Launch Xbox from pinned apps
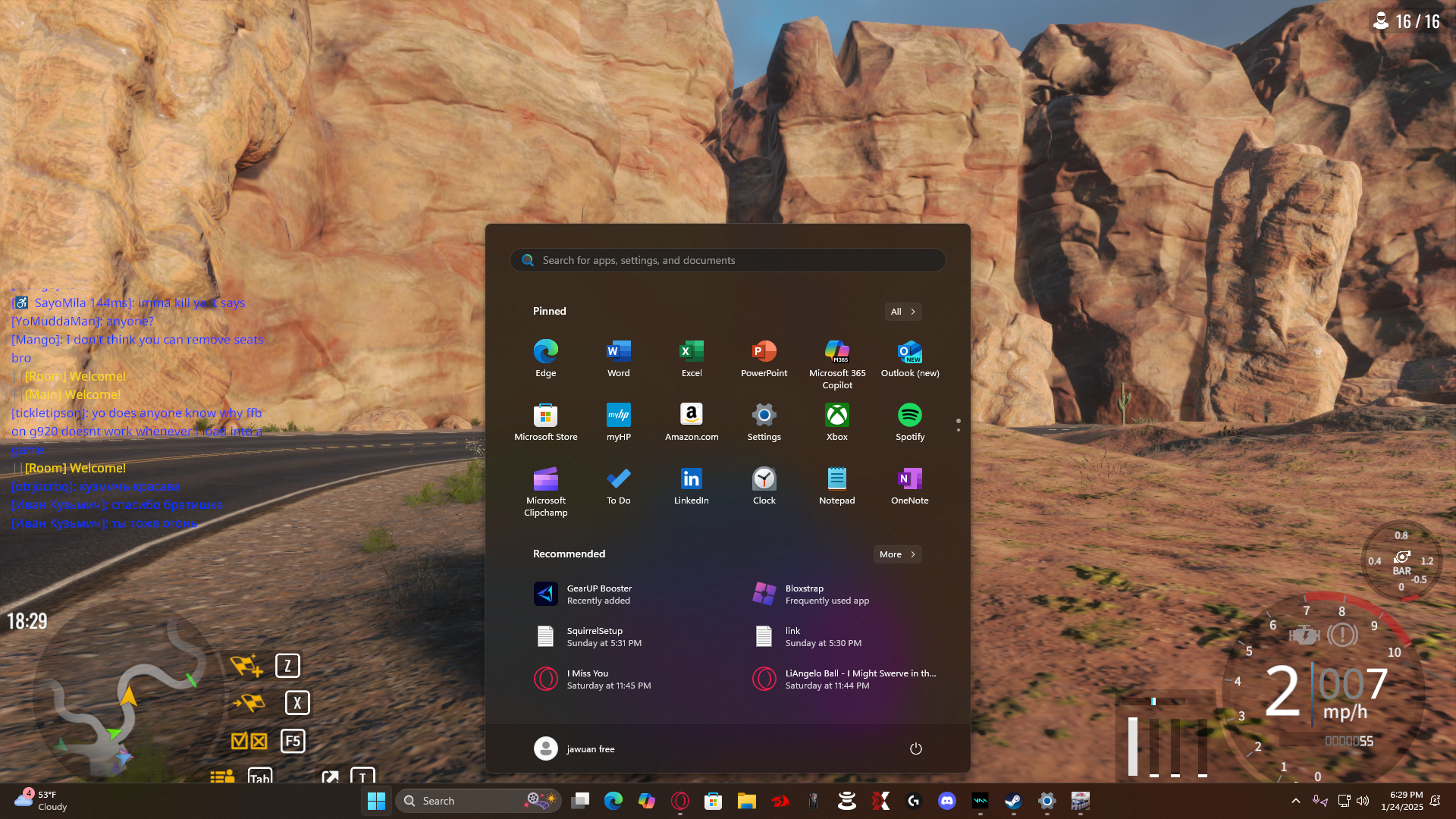The image size is (1456, 819). (836, 422)
